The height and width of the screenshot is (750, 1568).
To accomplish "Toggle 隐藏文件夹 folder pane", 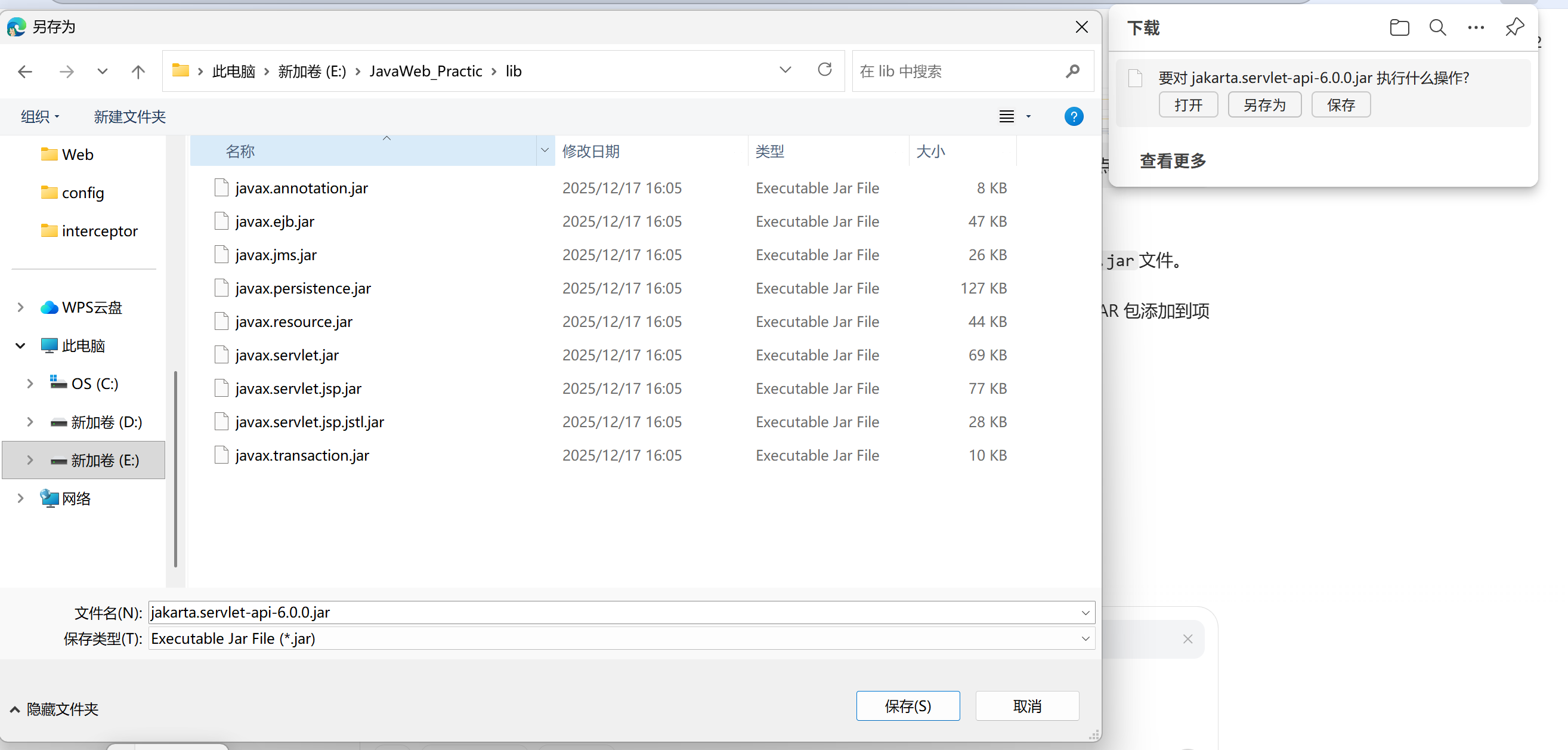I will coord(54,709).
